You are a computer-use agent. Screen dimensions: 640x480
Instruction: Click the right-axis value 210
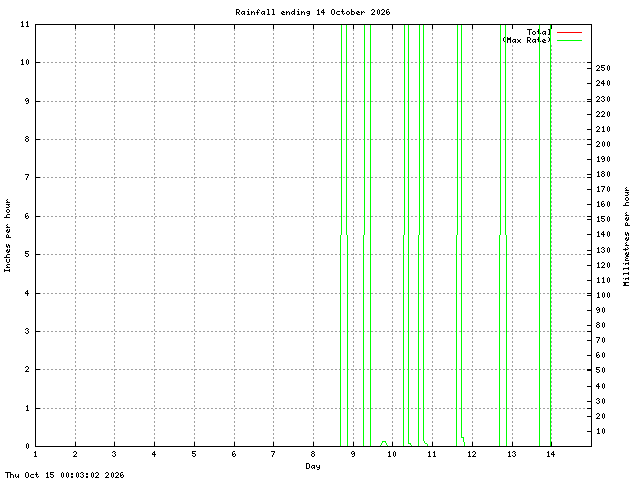tap(603, 129)
